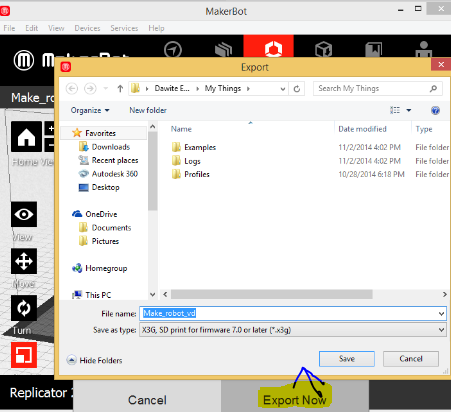Image resolution: width=451 pixels, height=412 pixels.
Task: Click the Save button
Action: coord(347,359)
